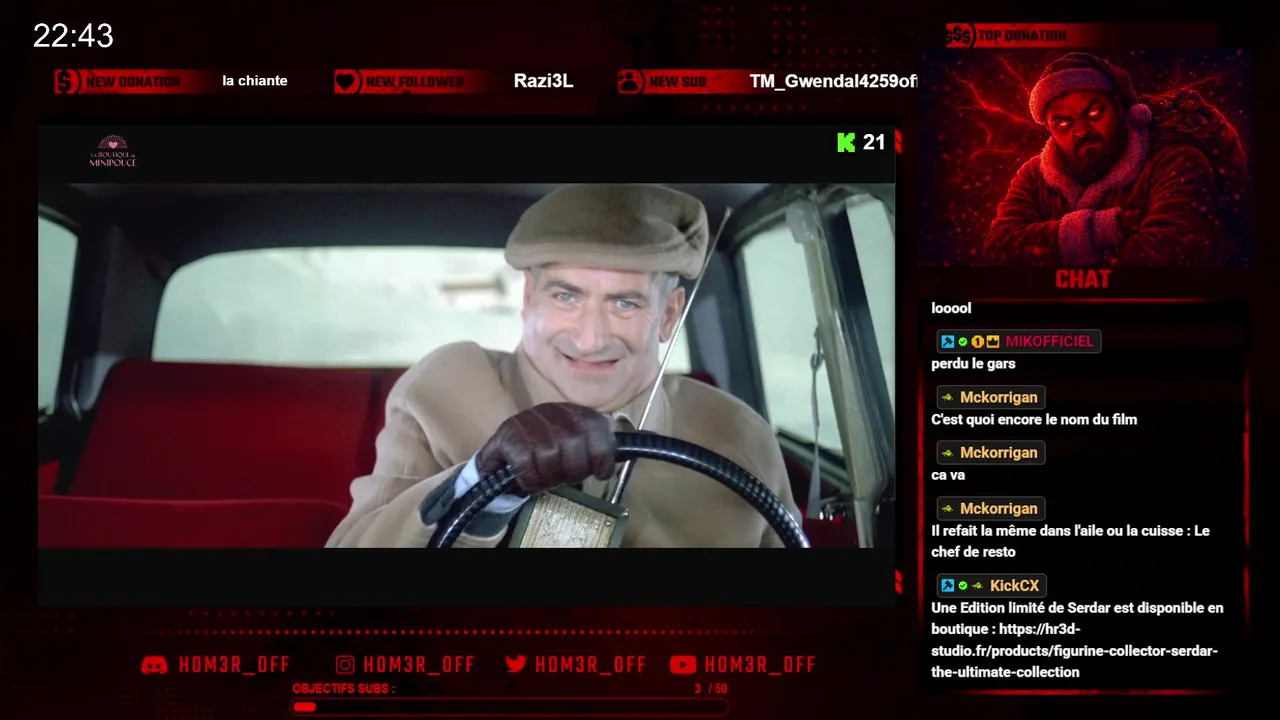This screenshot has height=720, width=1280.
Task: Click the 22:43 clock display
Action: point(73,36)
